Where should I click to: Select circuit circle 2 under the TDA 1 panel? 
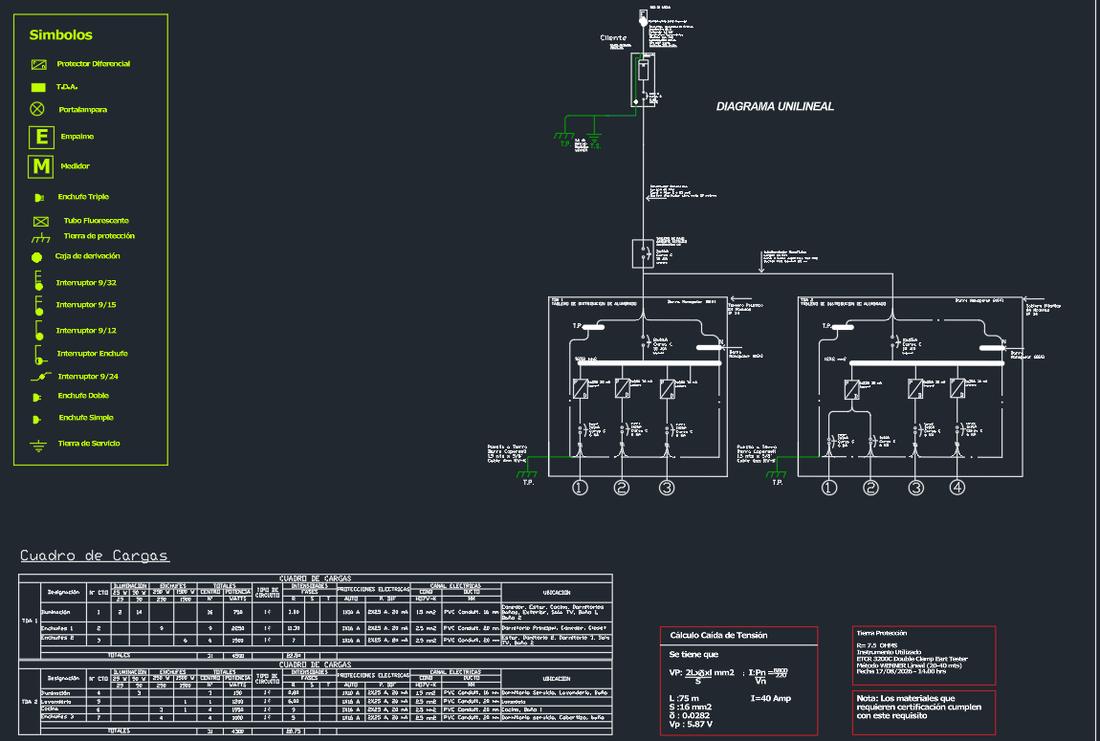pyautogui.click(x=622, y=488)
